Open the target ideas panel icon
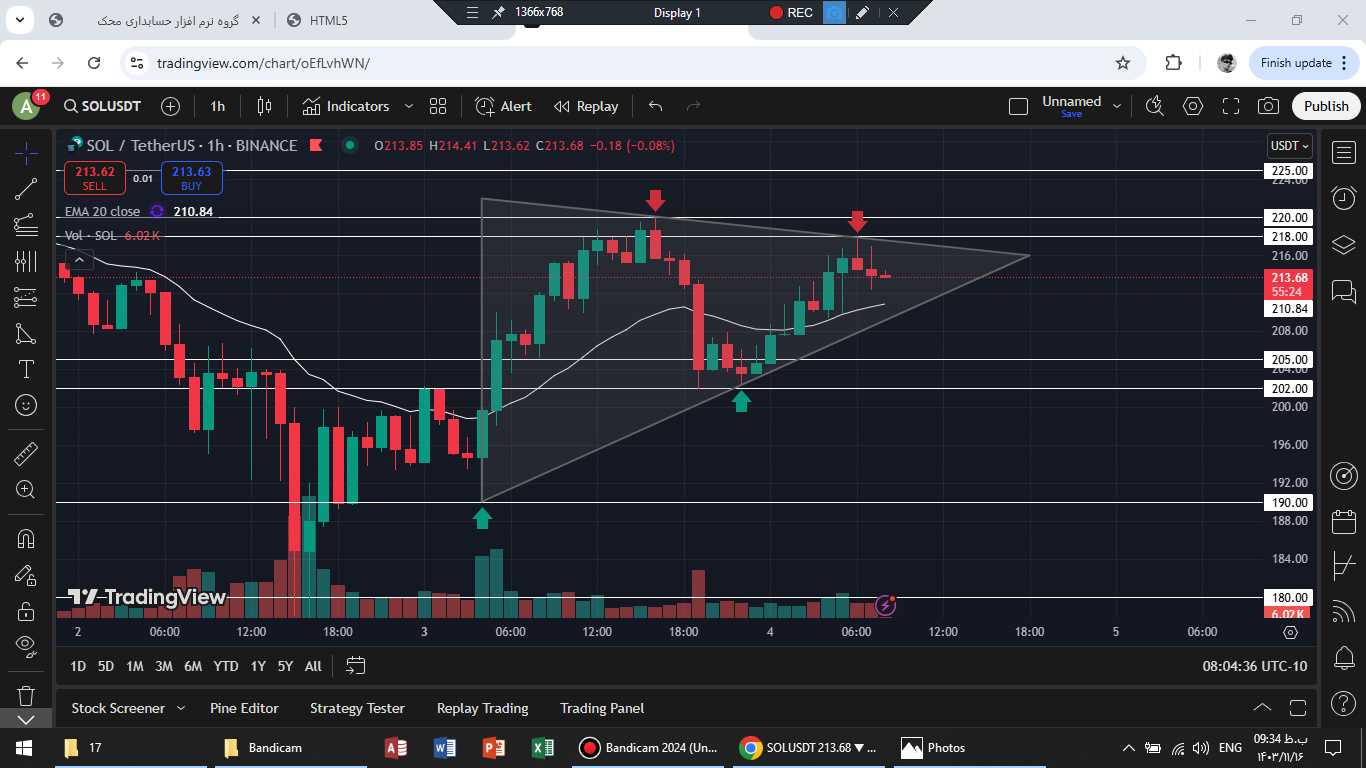 1343,475
